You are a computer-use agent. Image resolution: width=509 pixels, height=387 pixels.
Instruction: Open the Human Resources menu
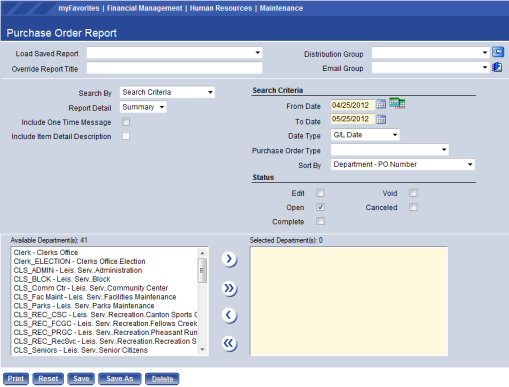(x=221, y=8)
